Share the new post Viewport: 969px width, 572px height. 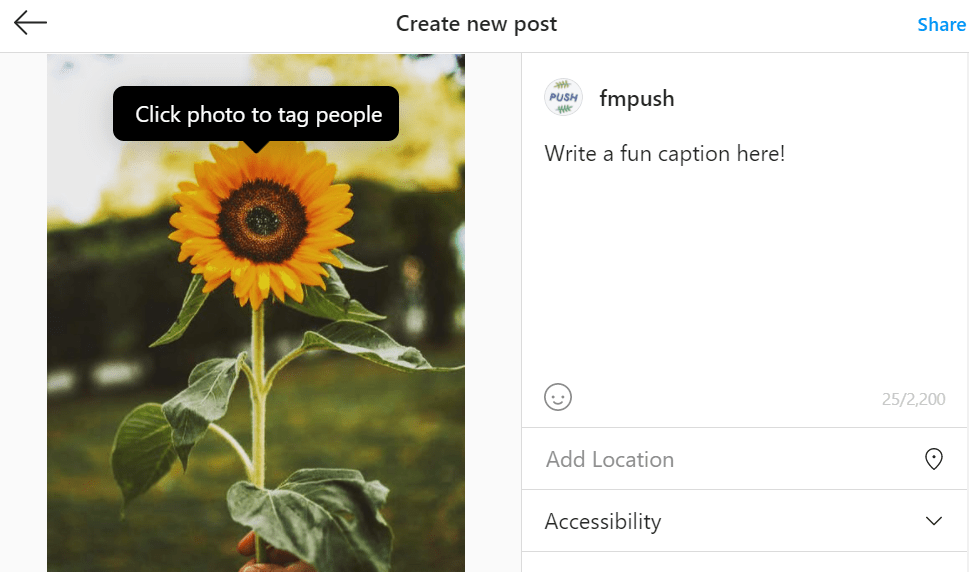941,25
